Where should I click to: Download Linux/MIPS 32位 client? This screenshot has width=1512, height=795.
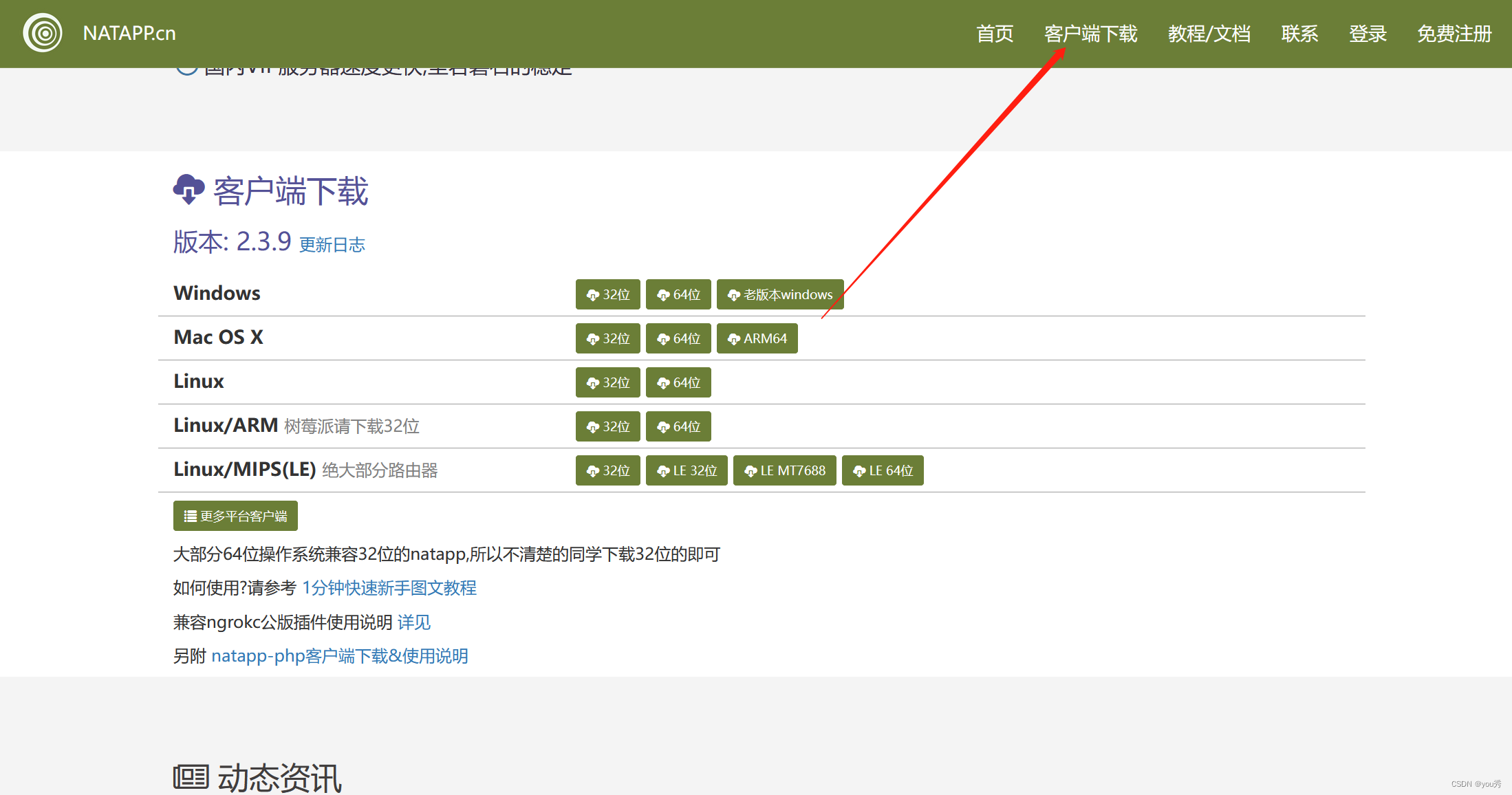(x=608, y=470)
